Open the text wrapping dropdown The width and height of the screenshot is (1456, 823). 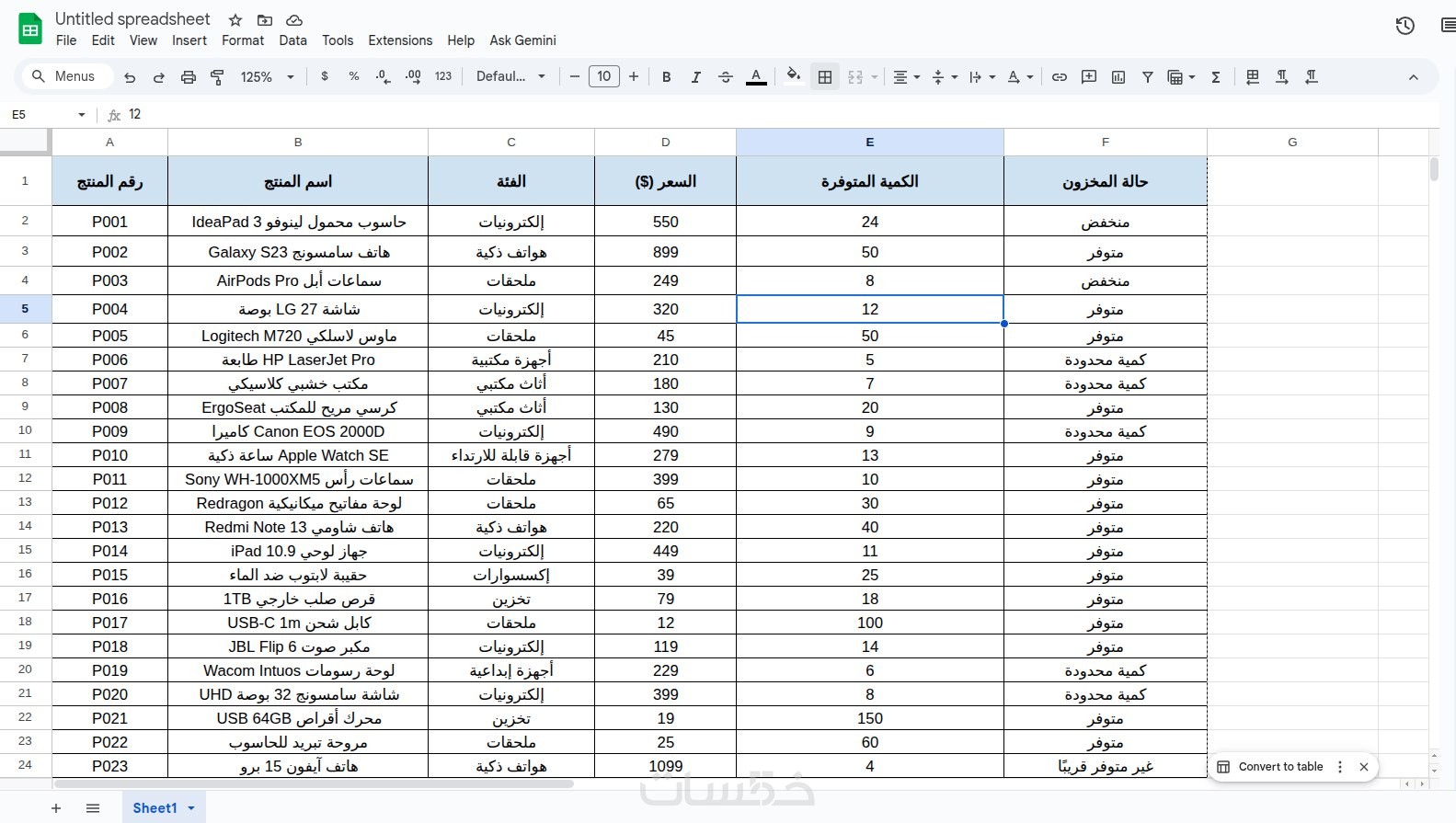(982, 77)
